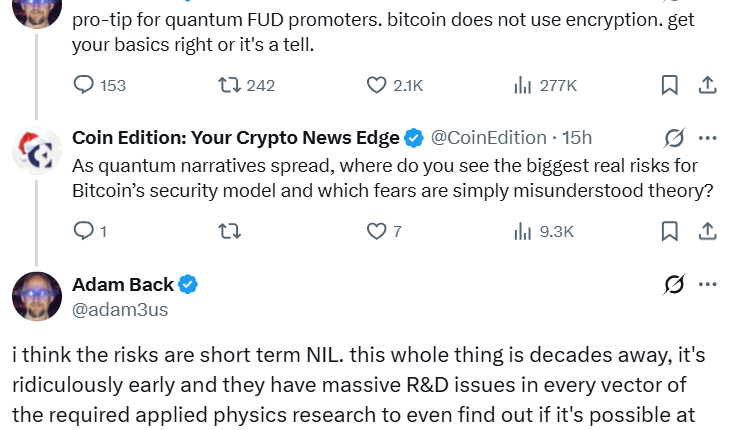This screenshot has width=732, height=430.
Task: Open Adam Back's profile picture
Action: [x=37, y=296]
